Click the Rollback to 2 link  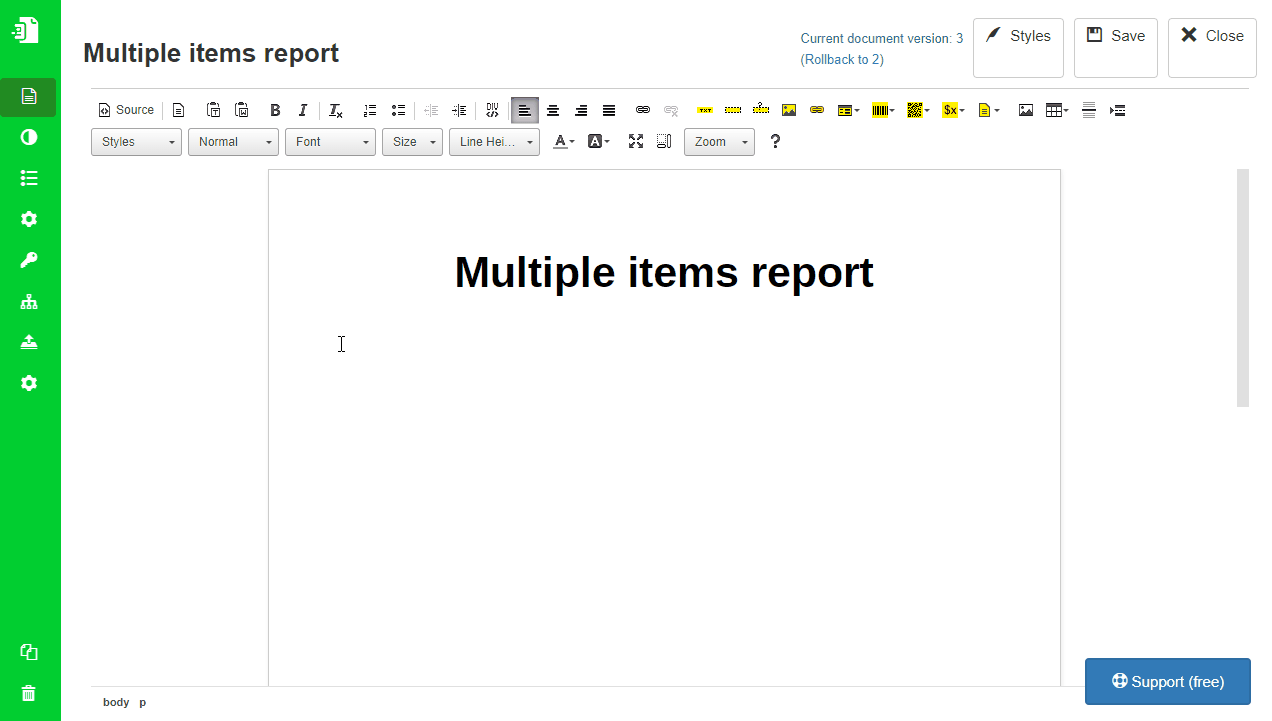click(842, 59)
